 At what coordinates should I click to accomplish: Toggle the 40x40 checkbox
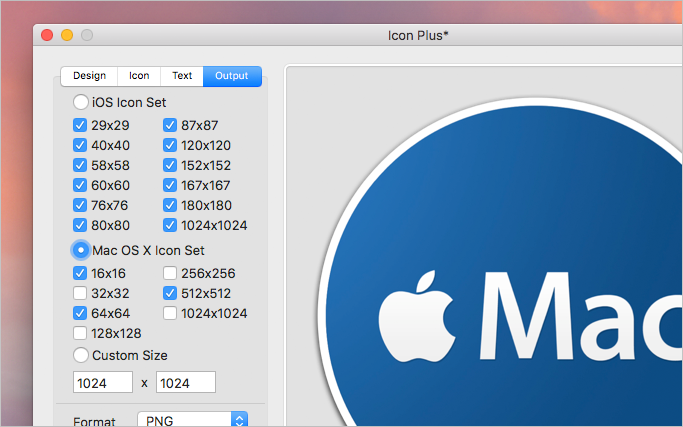[x=80, y=145]
